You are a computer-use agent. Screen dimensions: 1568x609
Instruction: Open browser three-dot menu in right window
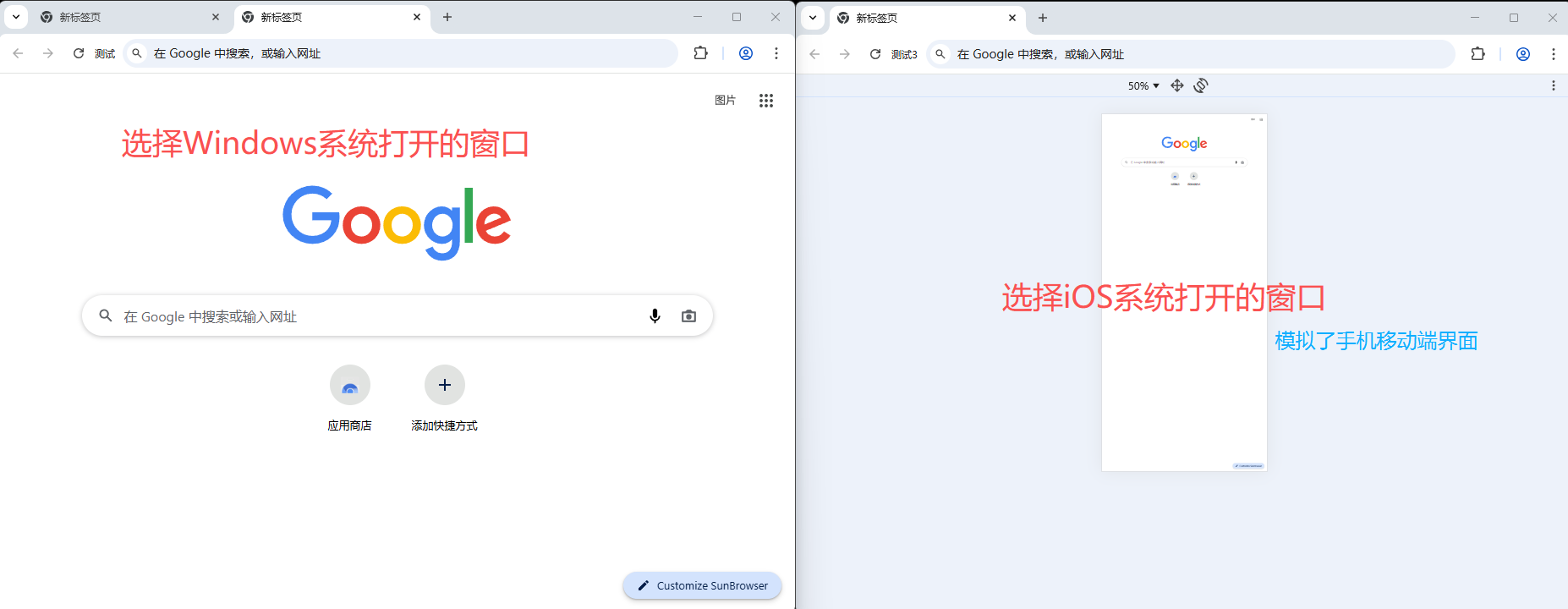[1554, 54]
